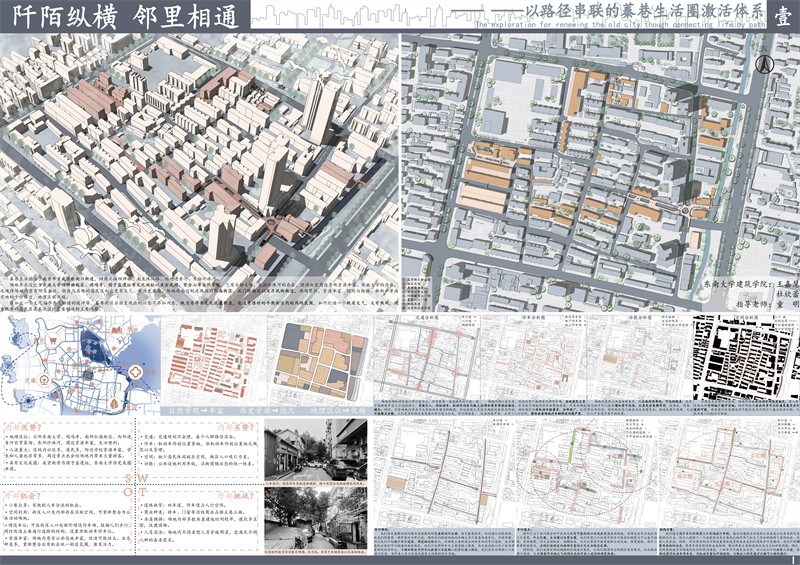
Task: Open the isometric 3D city view
Action: (x=200, y=150)
